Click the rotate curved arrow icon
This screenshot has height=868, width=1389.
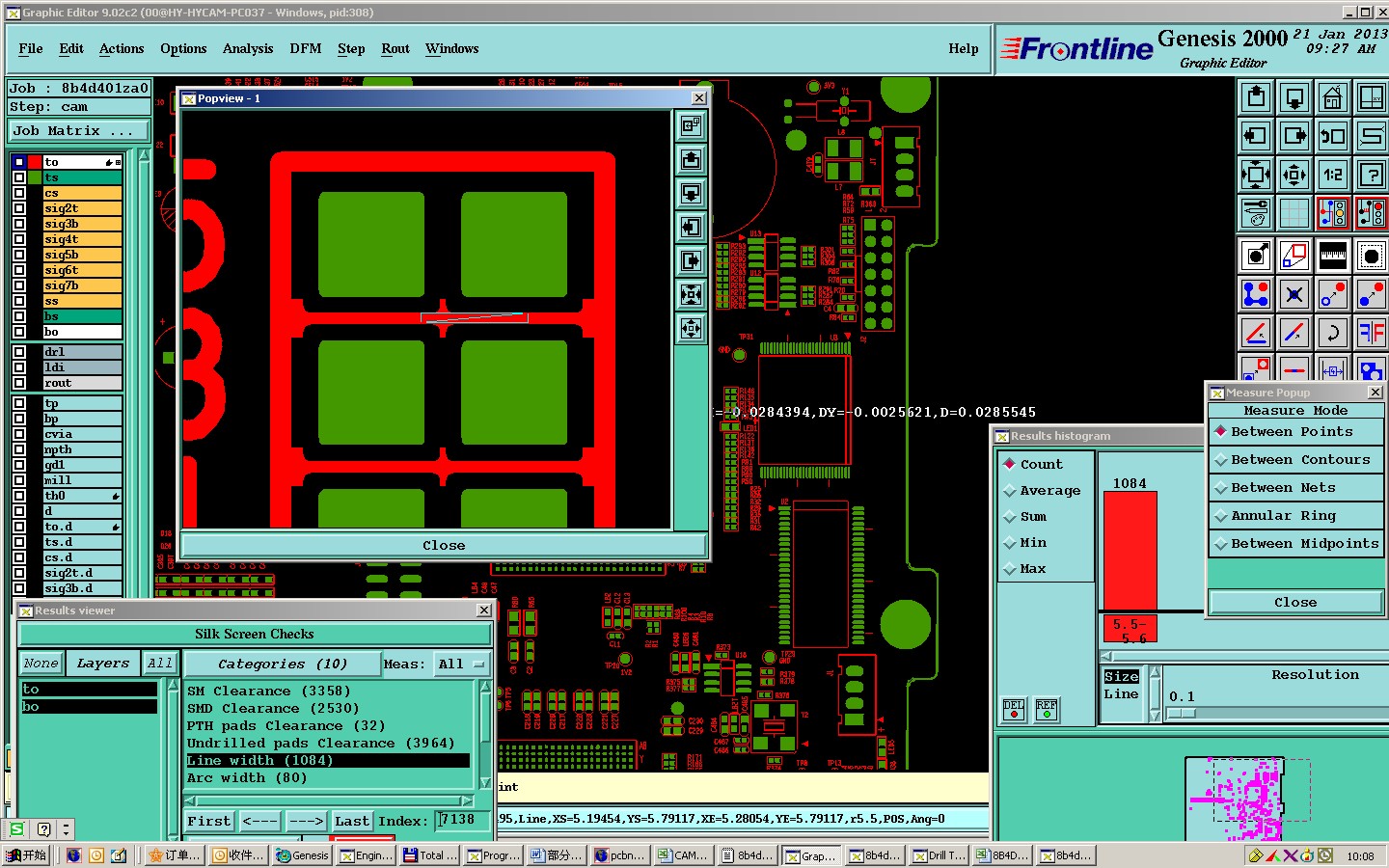(1333, 333)
